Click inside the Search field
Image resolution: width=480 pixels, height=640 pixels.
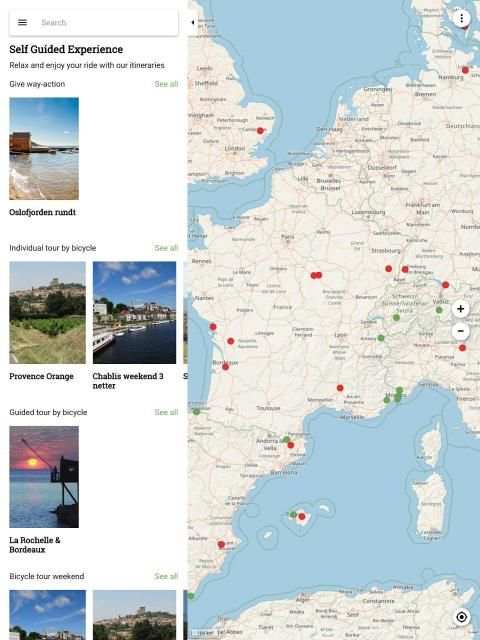(x=106, y=22)
